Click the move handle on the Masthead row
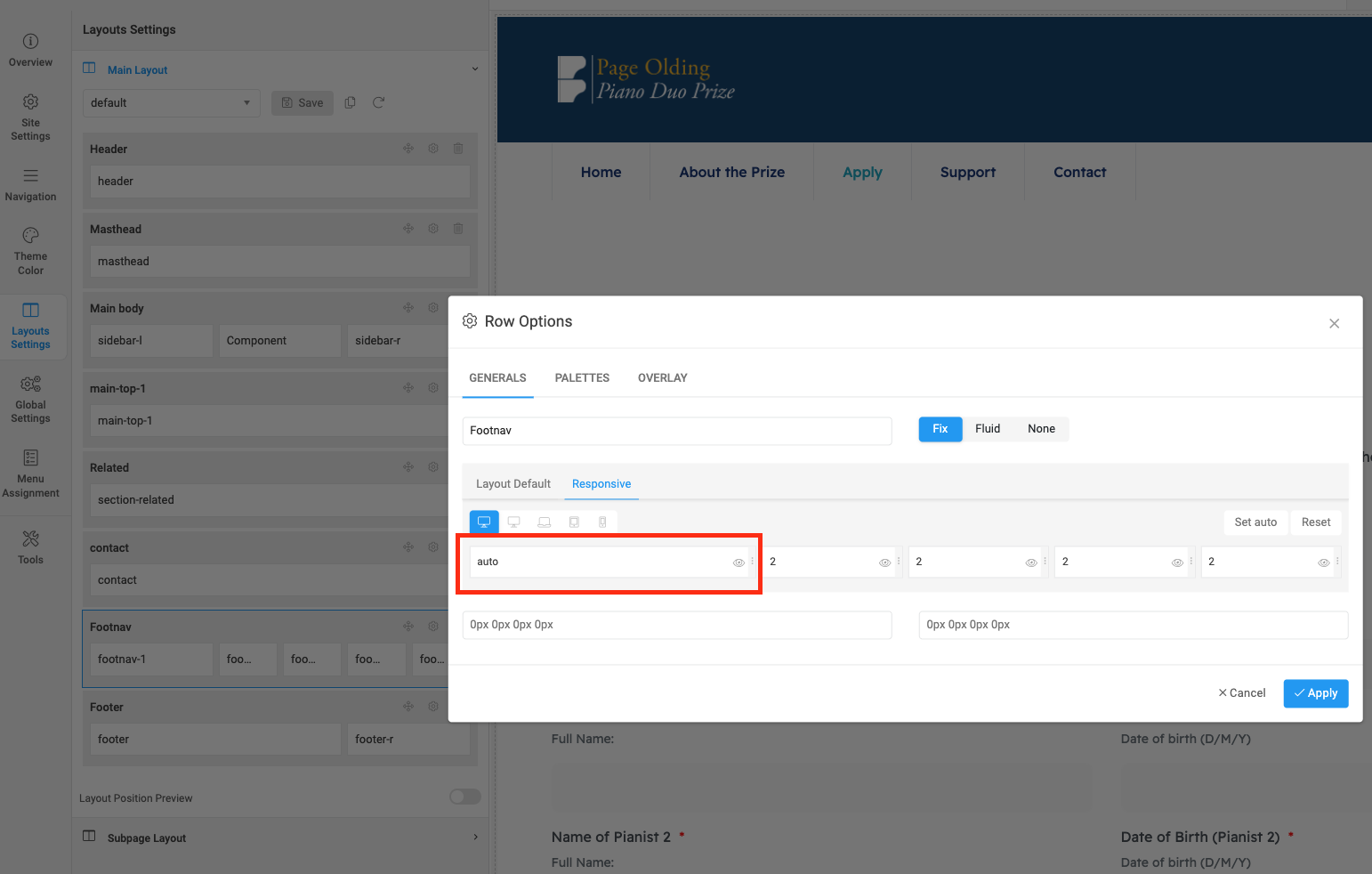This screenshot has width=1372, height=874. coord(408,229)
